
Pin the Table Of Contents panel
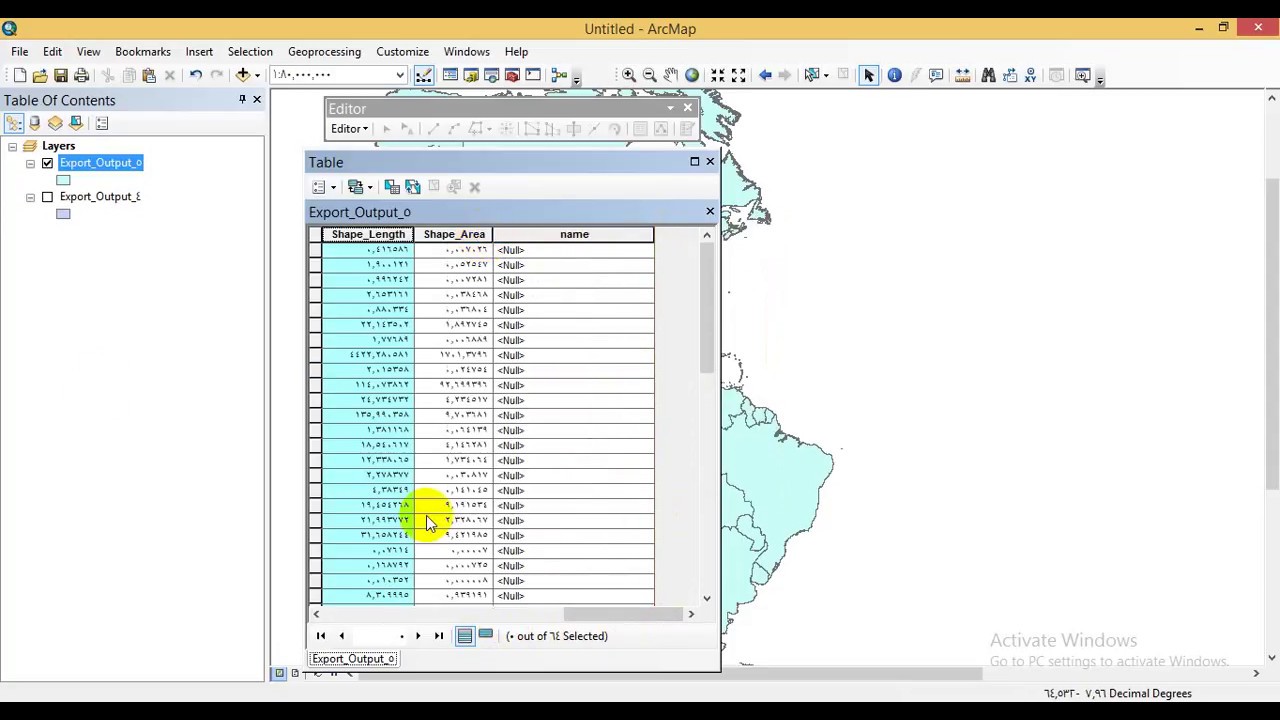click(x=242, y=100)
